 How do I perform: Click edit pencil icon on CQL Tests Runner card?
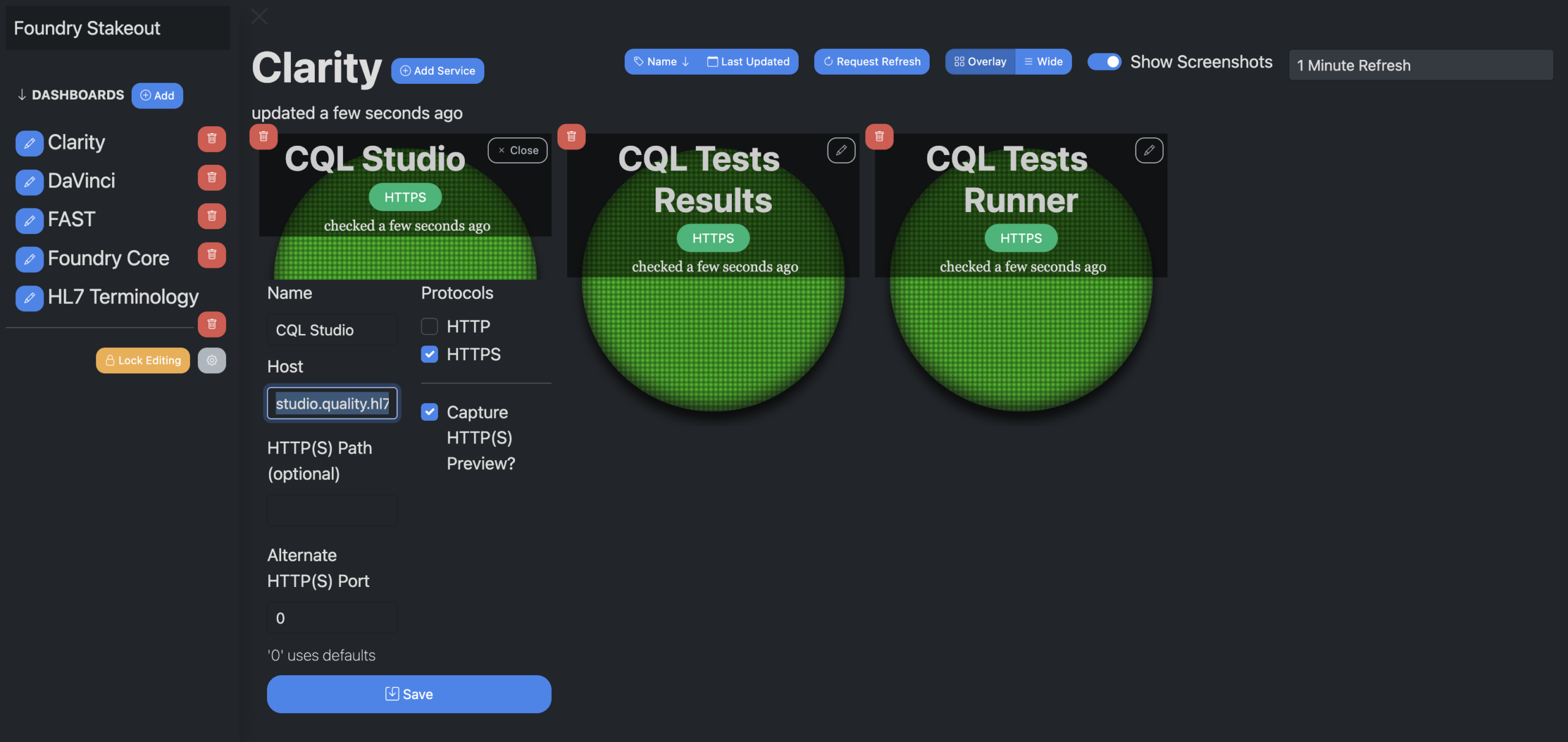click(1148, 150)
